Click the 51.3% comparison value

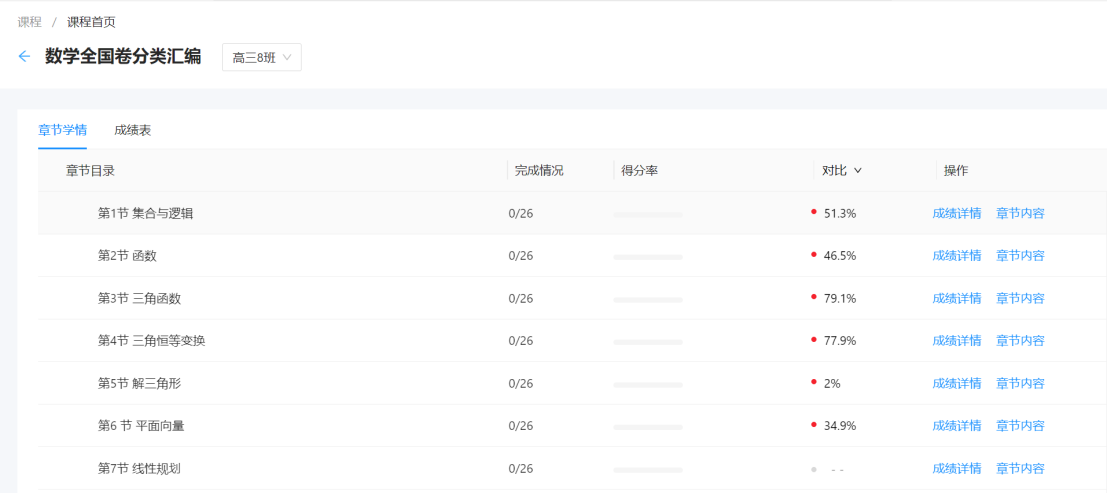pyautogui.click(x=840, y=213)
